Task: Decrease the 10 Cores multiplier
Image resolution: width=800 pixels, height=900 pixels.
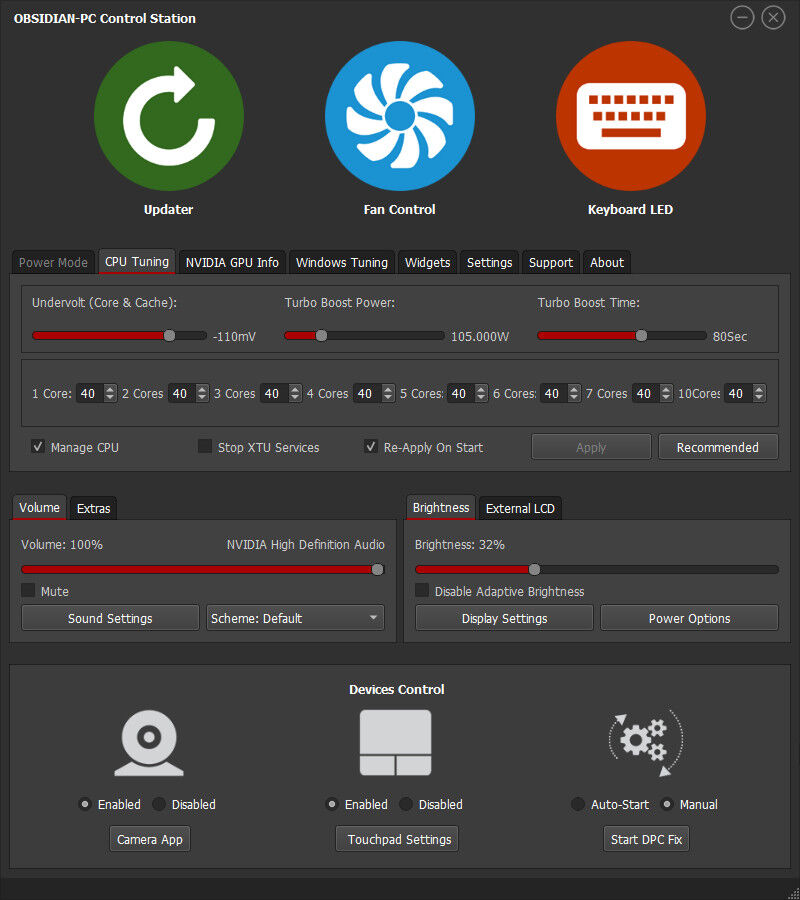Action: pos(759,398)
